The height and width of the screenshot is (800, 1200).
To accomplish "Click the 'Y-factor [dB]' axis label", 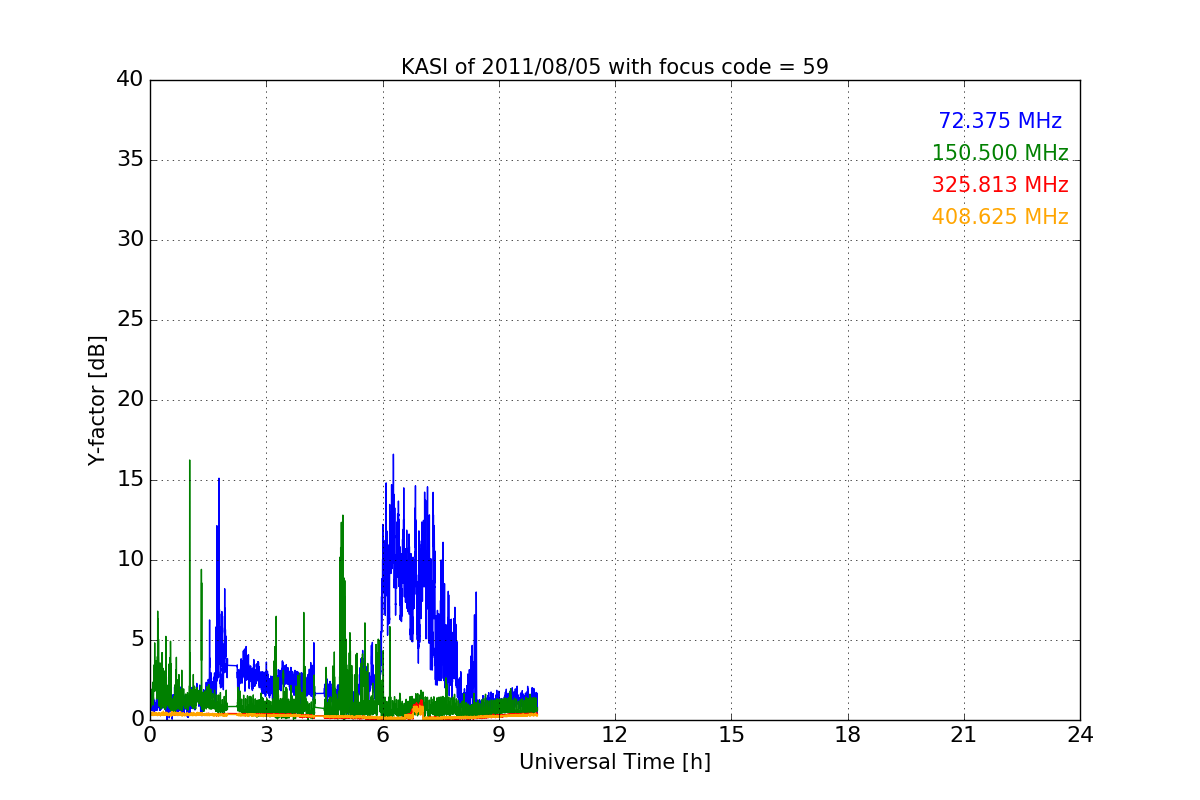I will tap(97, 400).
